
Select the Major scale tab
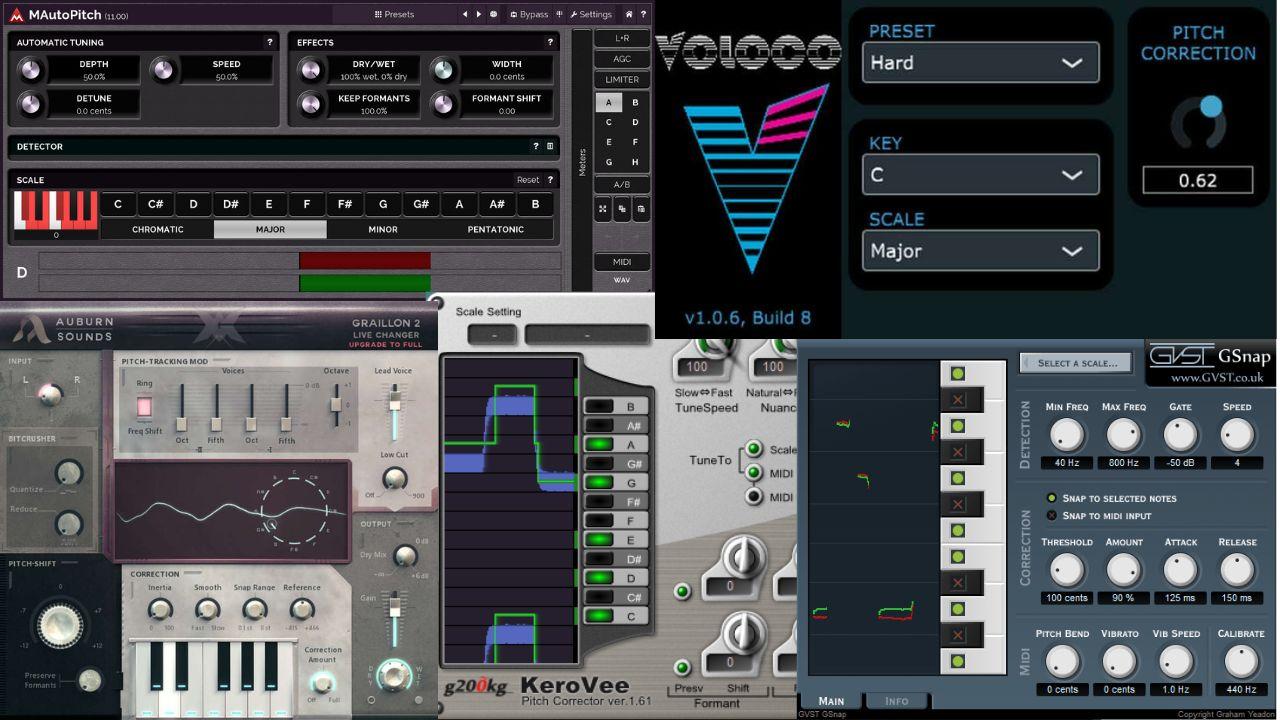click(270, 229)
